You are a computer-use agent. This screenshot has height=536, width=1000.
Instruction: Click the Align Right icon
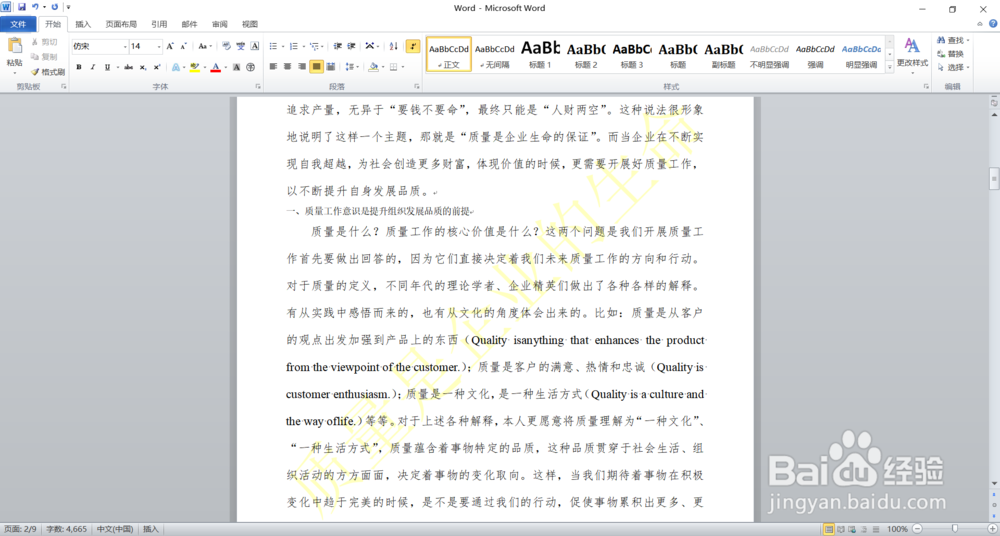[x=301, y=66]
